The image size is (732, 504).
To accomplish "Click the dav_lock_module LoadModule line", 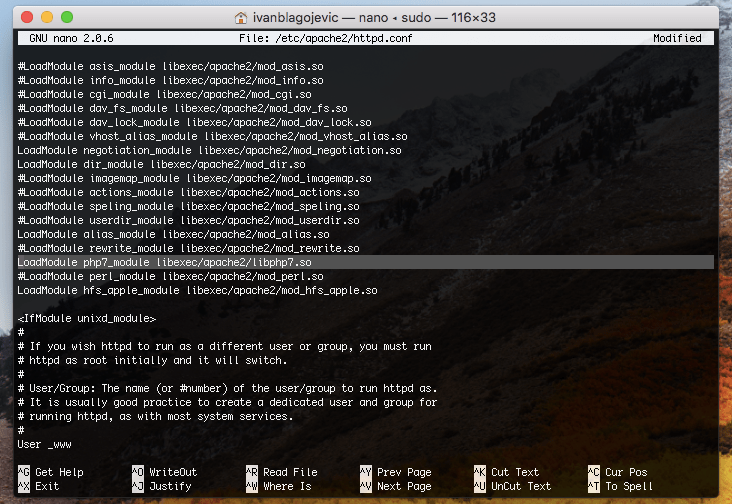I will pyautogui.click(x=195, y=122).
